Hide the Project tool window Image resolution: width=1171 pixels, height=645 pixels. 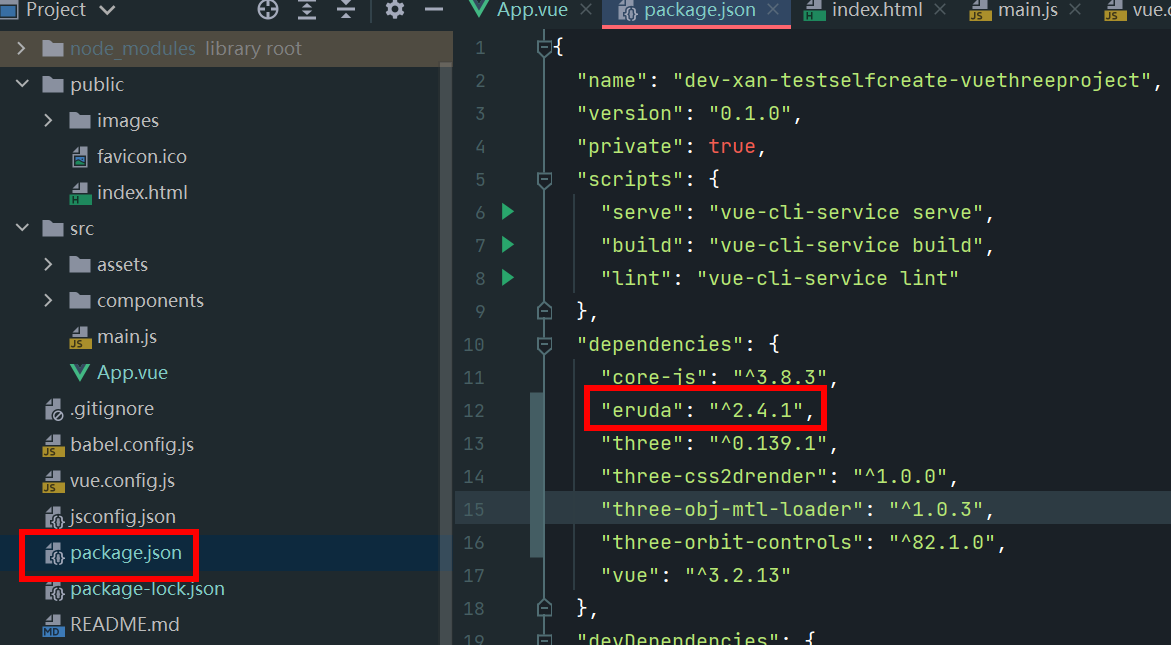point(434,10)
